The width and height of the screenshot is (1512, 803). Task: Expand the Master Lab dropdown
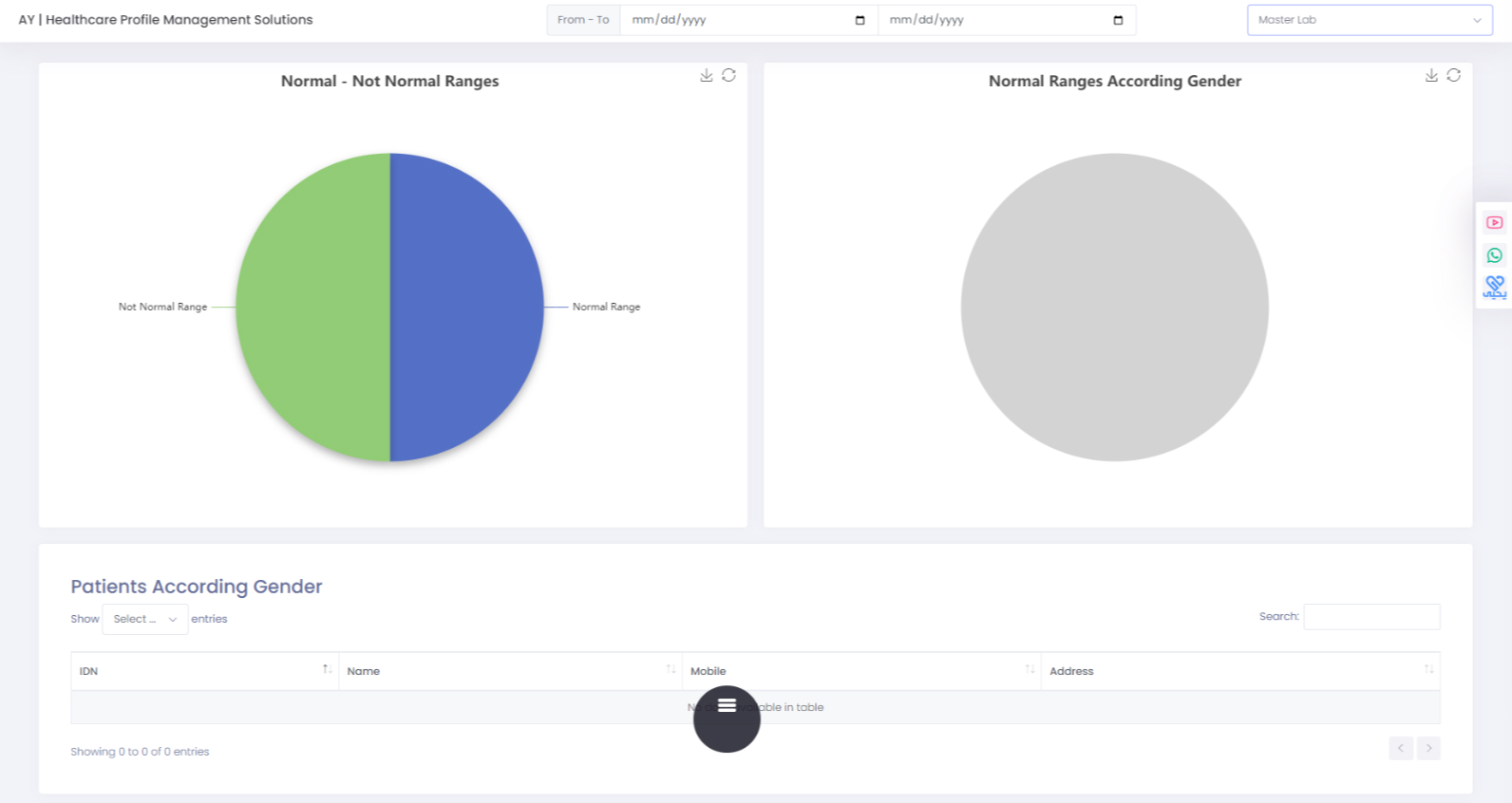point(1369,20)
